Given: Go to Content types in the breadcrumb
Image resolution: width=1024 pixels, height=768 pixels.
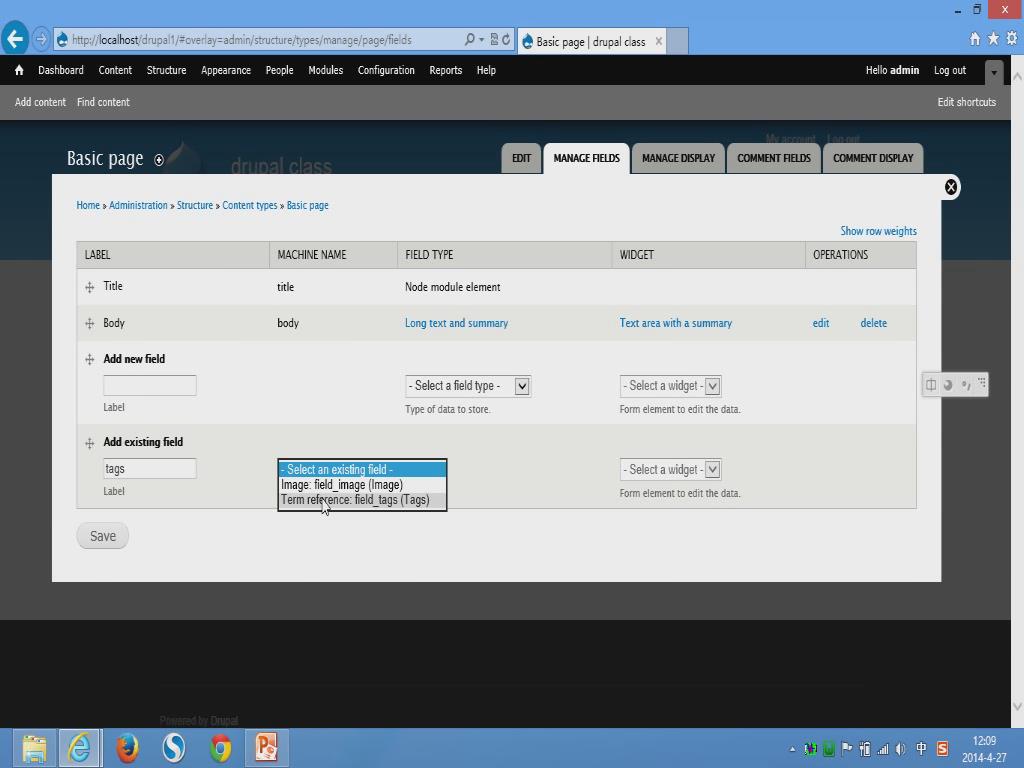Looking at the screenshot, I should (249, 205).
